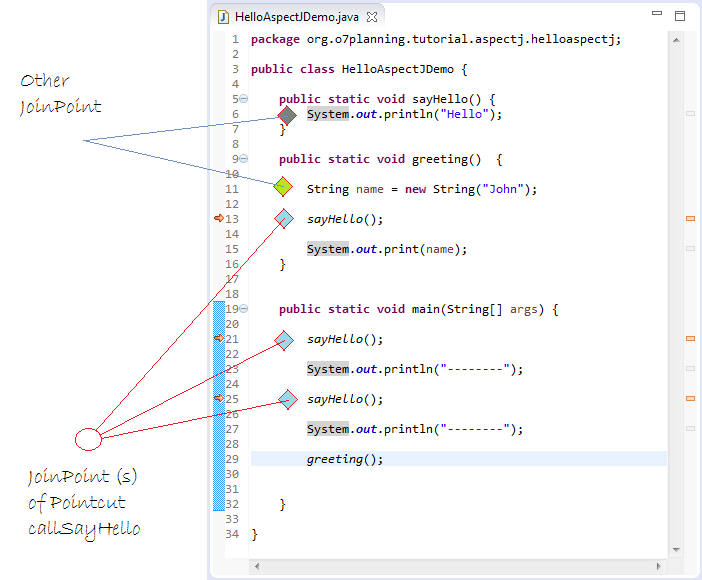Click the "John" string literal
702x580 pixels.
[503, 189]
